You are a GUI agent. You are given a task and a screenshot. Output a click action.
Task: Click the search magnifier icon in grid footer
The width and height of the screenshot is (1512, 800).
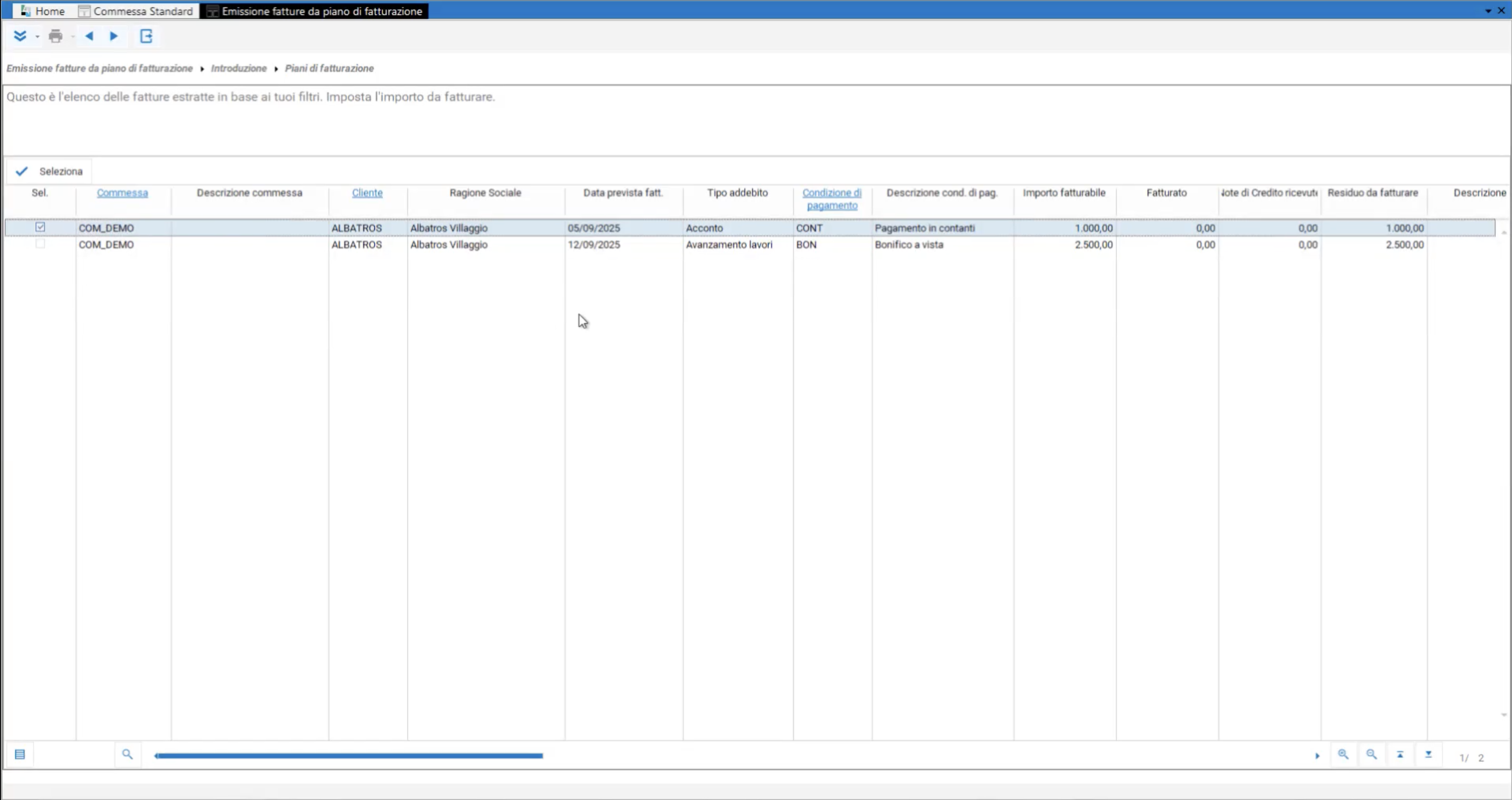(127, 754)
